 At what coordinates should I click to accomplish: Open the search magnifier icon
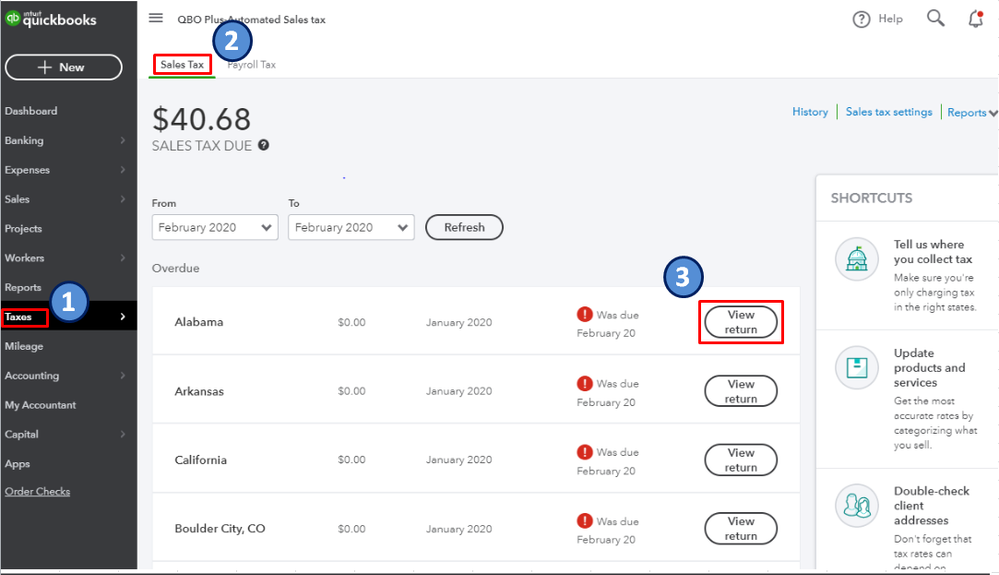[935, 18]
